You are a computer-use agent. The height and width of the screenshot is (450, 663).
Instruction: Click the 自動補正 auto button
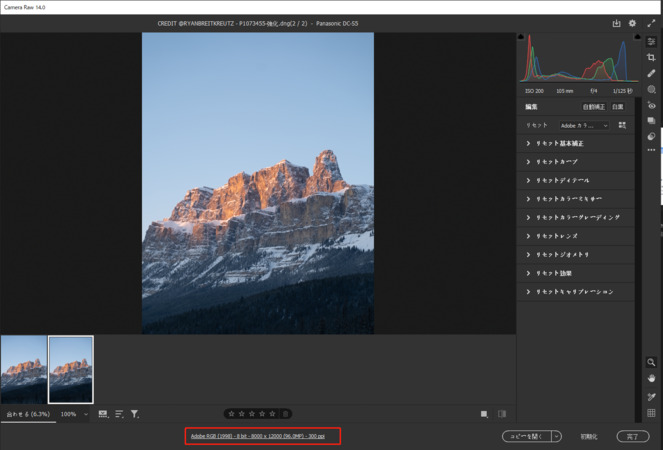[593, 107]
